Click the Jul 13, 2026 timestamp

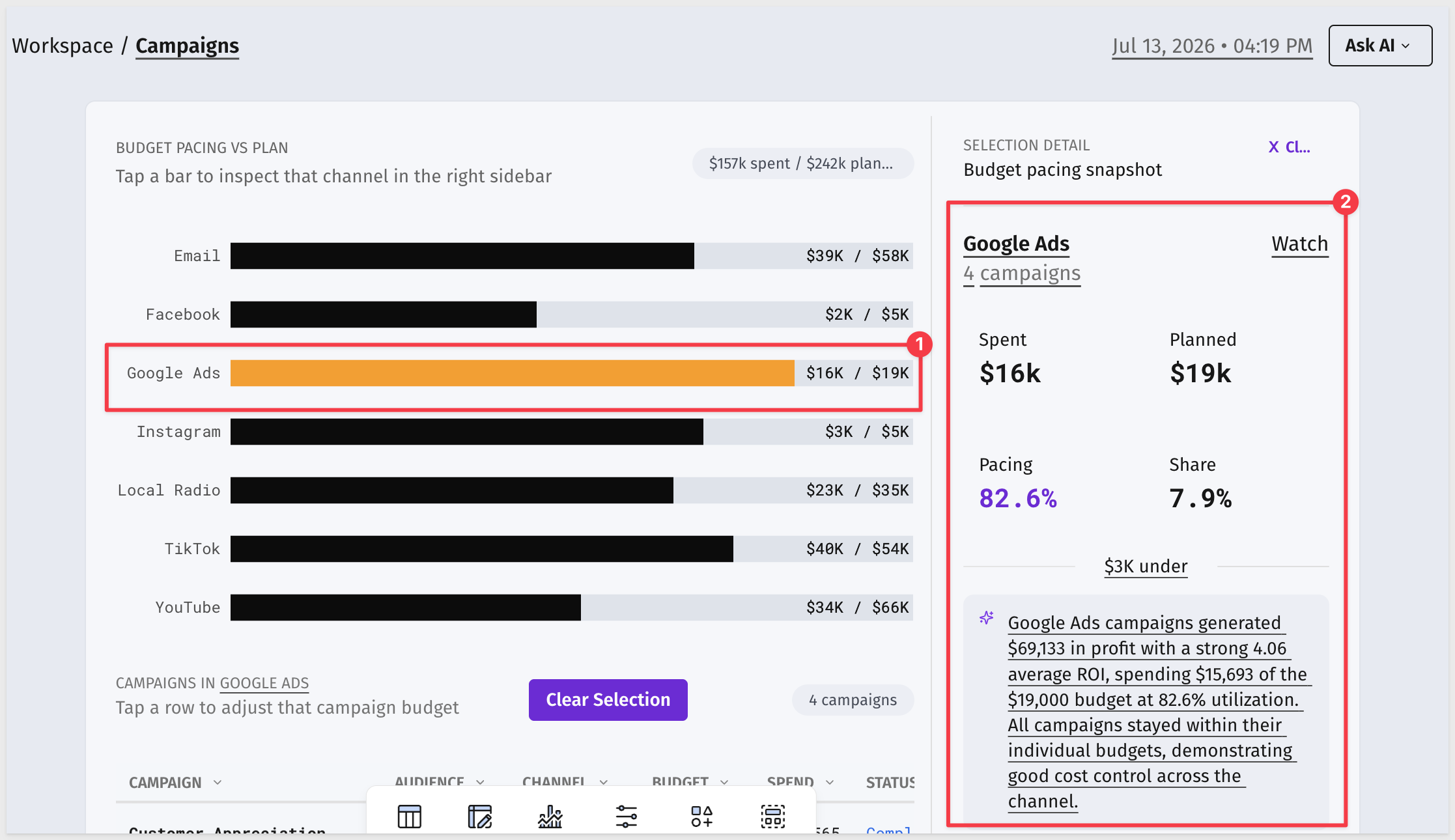tap(1212, 46)
